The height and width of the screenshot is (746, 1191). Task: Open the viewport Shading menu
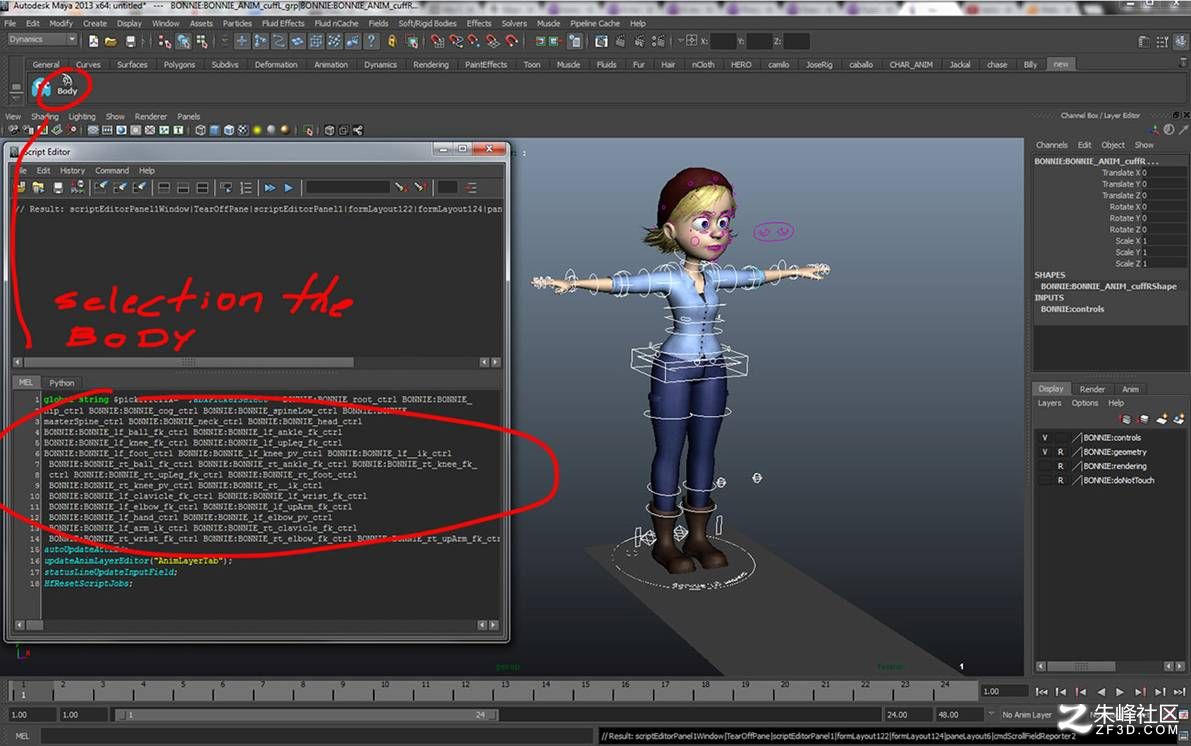45,117
